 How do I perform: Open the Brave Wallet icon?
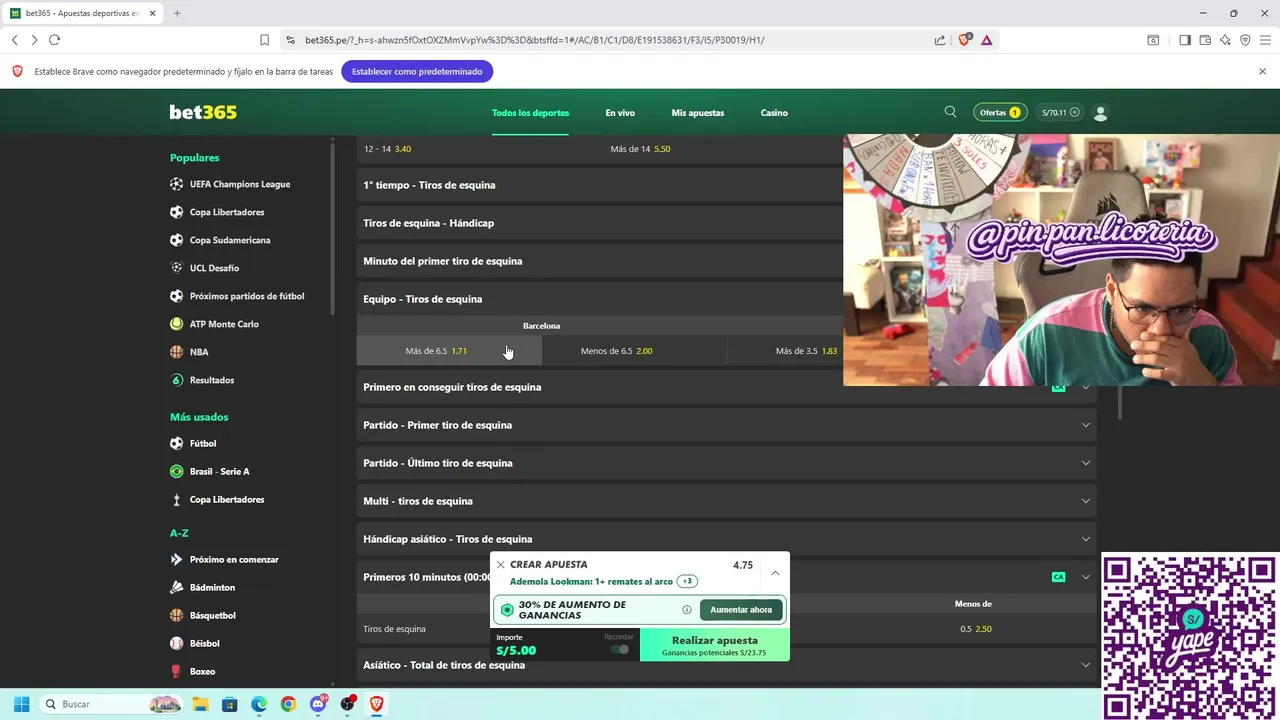coord(1205,40)
